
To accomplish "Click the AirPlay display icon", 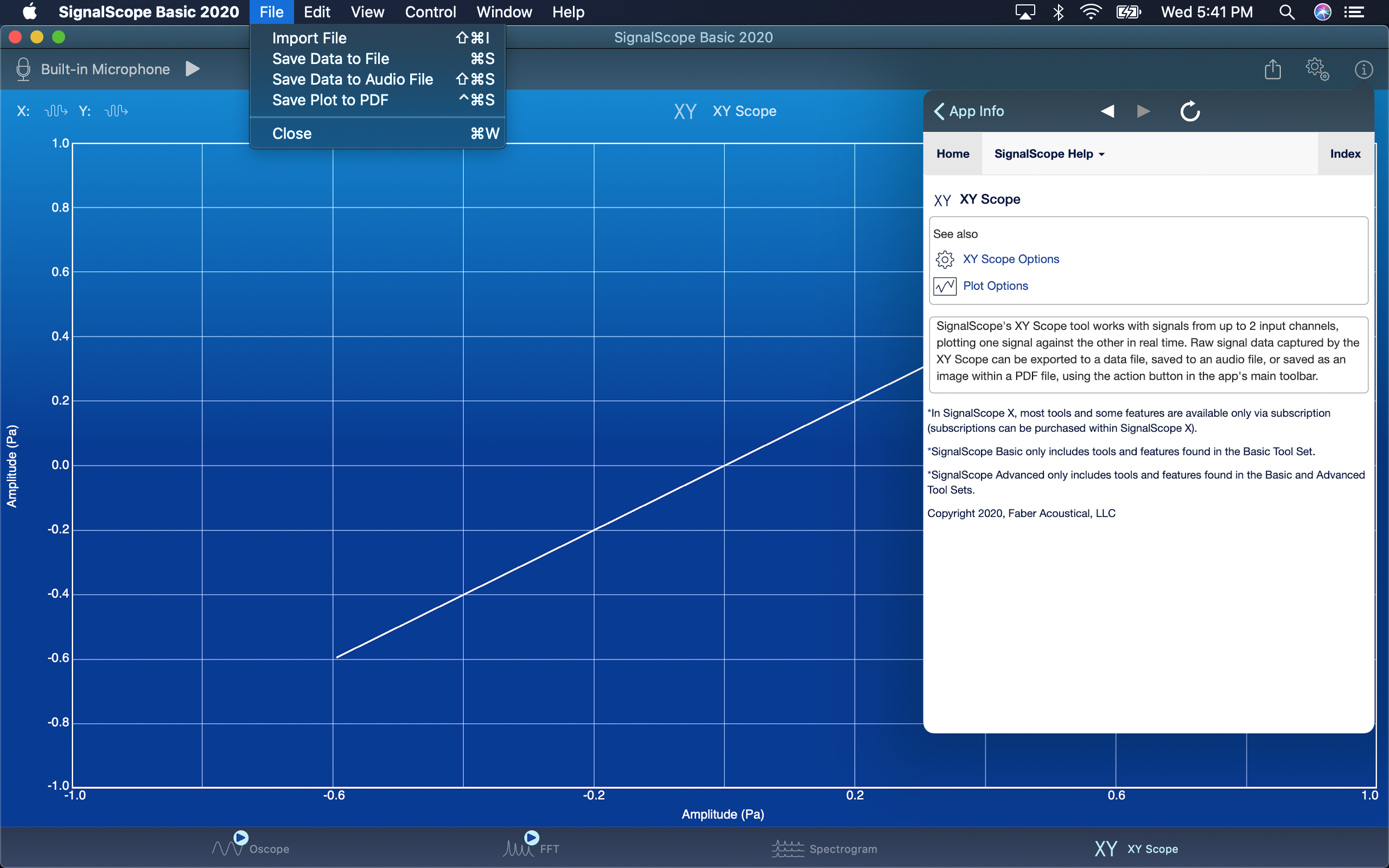I will click(x=1025, y=12).
